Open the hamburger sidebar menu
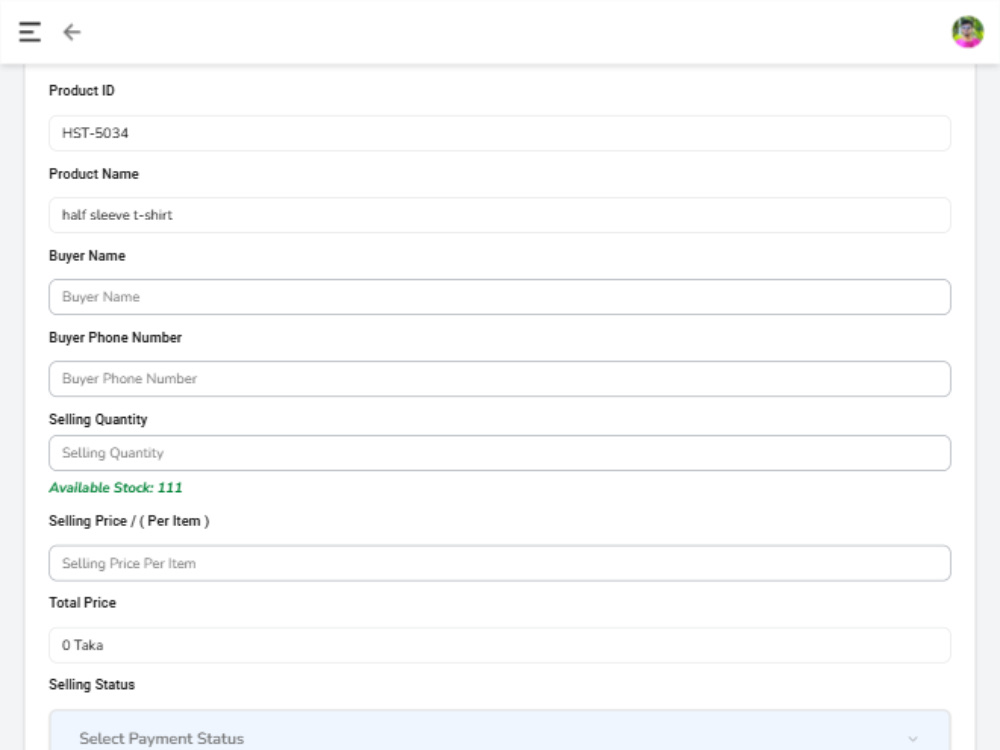This screenshot has height=750, width=1000. tap(30, 32)
